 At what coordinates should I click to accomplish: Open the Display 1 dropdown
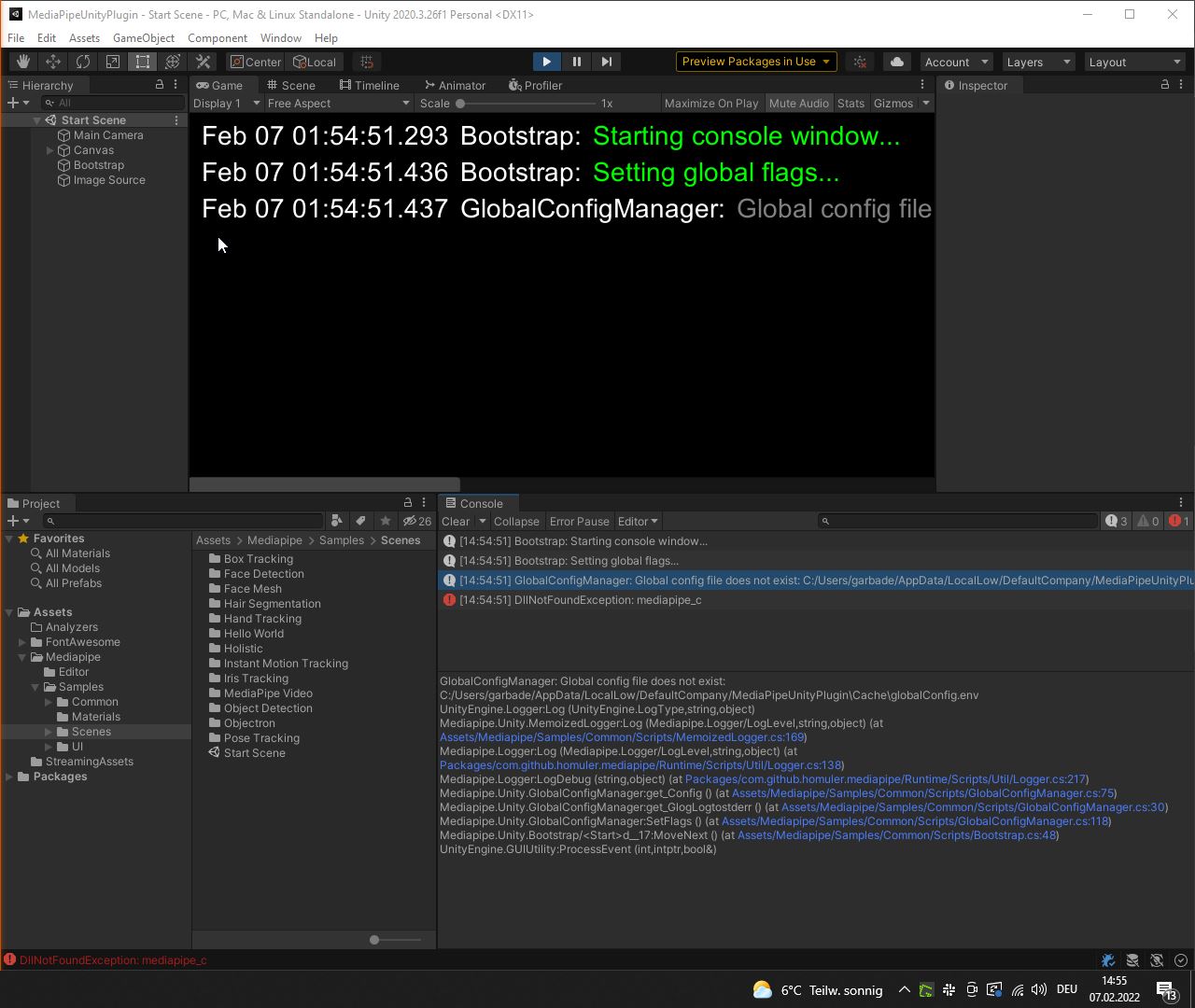224,103
